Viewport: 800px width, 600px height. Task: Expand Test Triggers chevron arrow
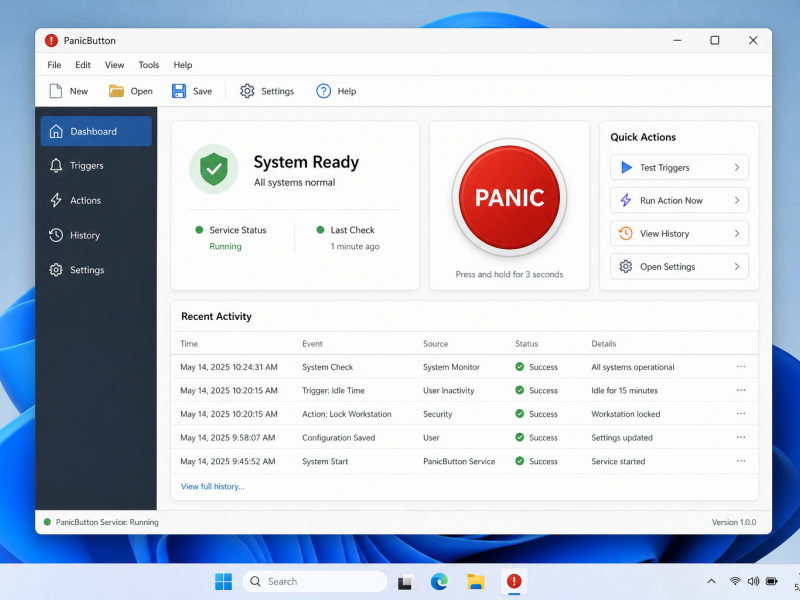pos(737,167)
